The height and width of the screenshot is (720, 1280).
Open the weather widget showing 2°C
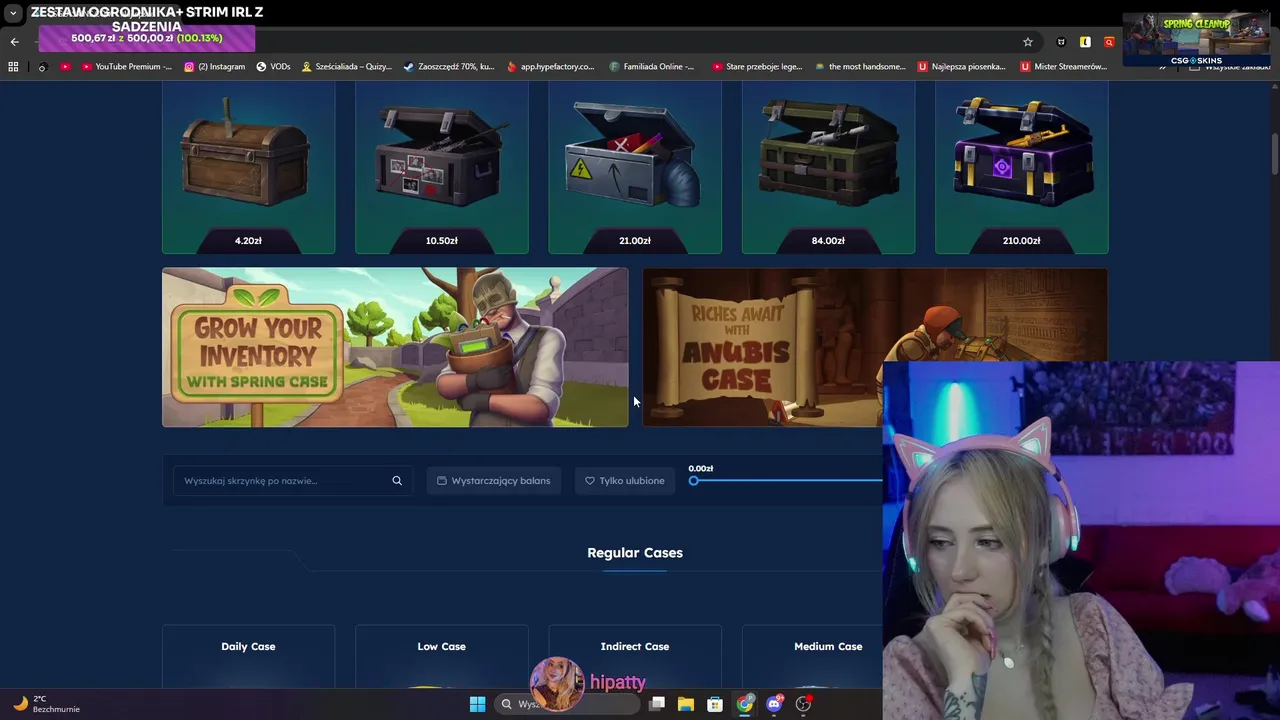click(47, 704)
